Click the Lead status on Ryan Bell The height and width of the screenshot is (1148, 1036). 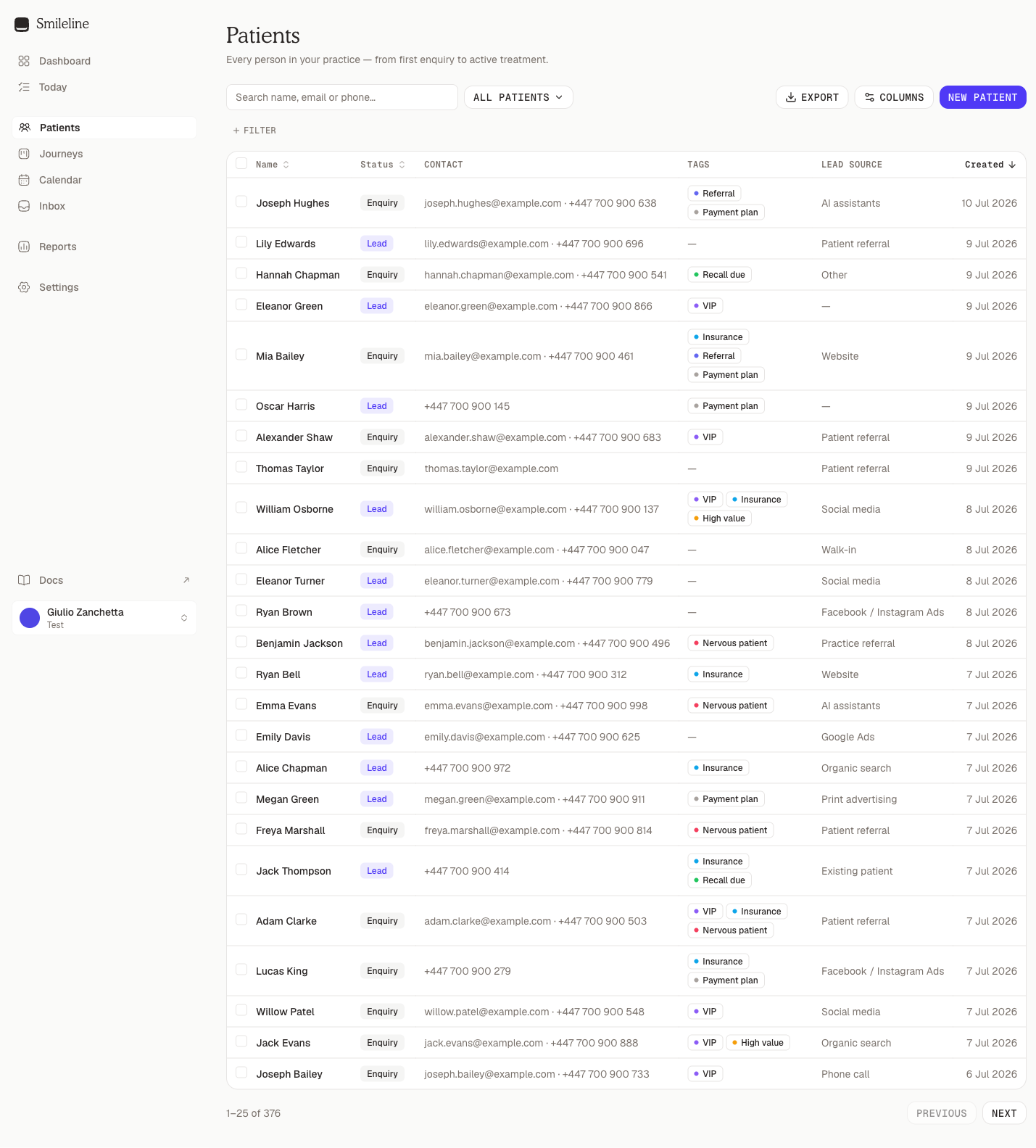point(377,674)
